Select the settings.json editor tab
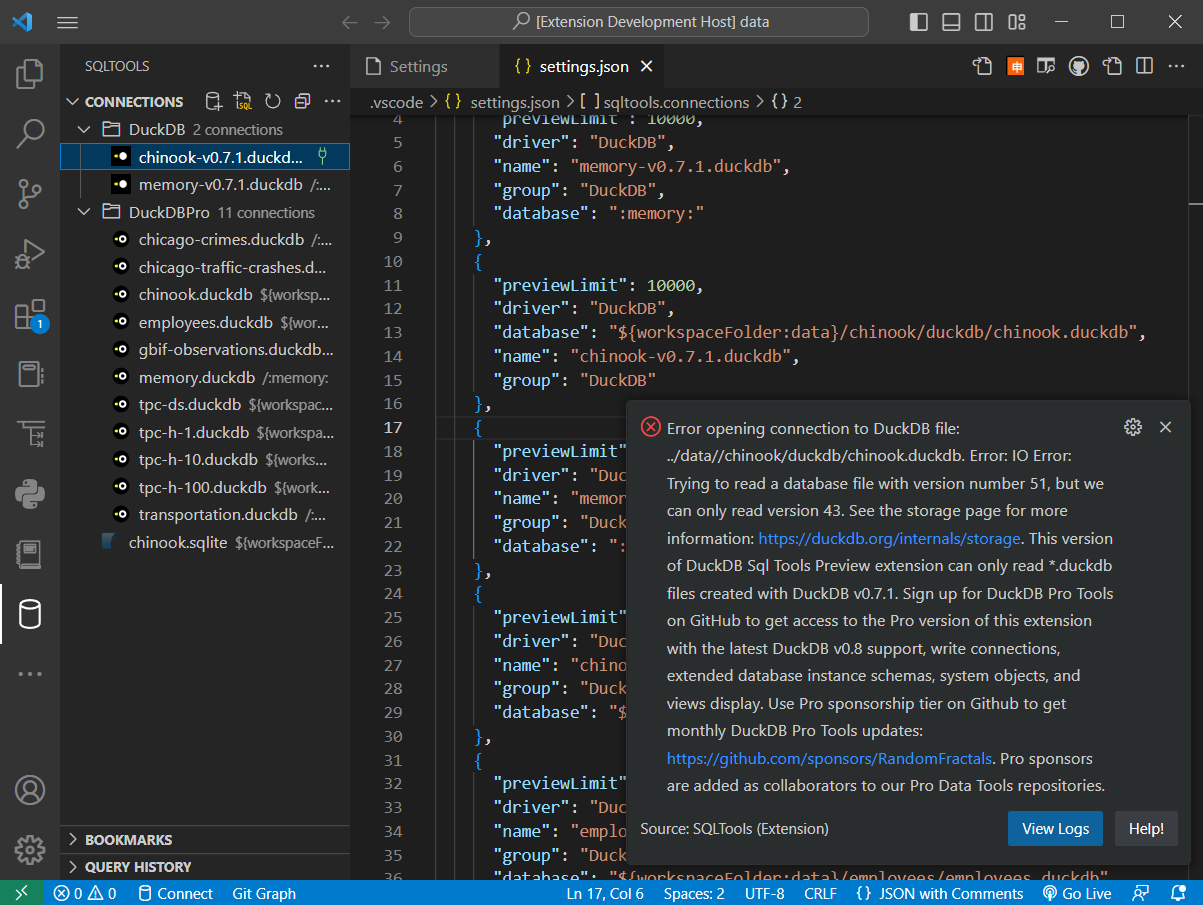1203x905 pixels. tap(582, 67)
